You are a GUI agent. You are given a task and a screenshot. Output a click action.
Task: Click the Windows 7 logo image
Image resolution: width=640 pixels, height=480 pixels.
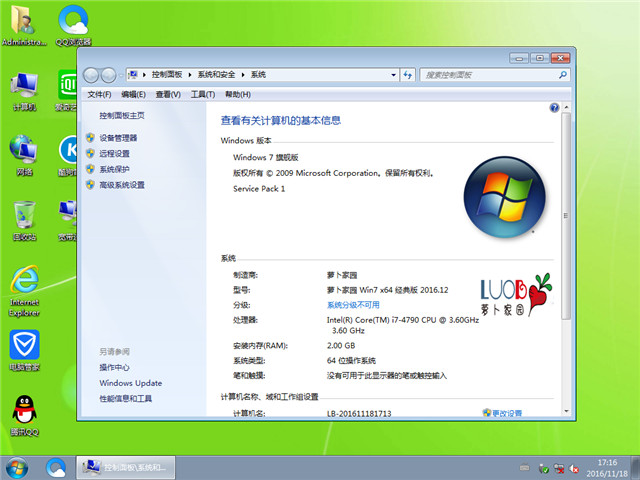(x=504, y=197)
